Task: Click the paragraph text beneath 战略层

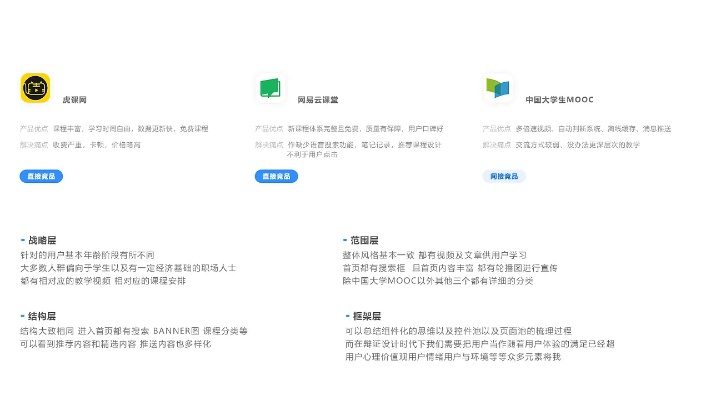Action: pyautogui.click(x=127, y=268)
